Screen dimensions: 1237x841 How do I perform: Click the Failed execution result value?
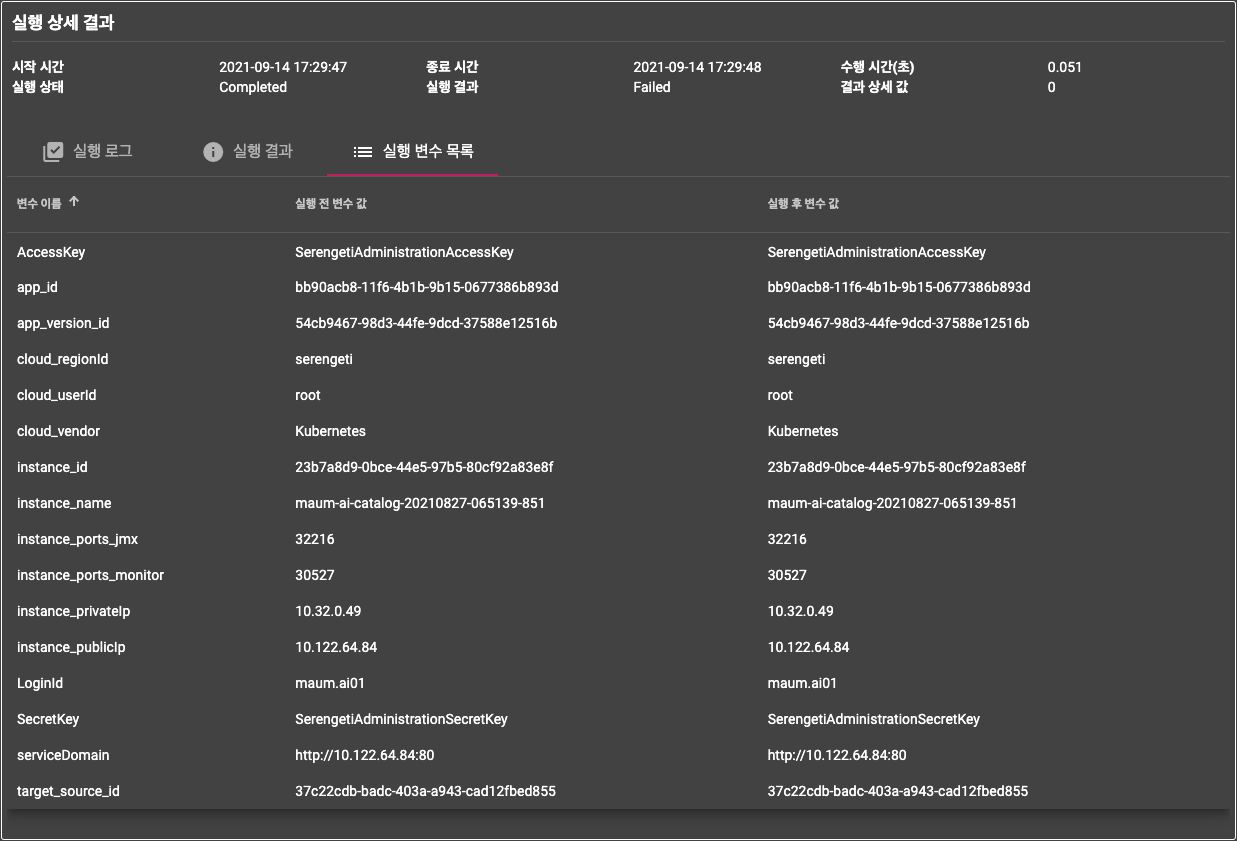652,87
